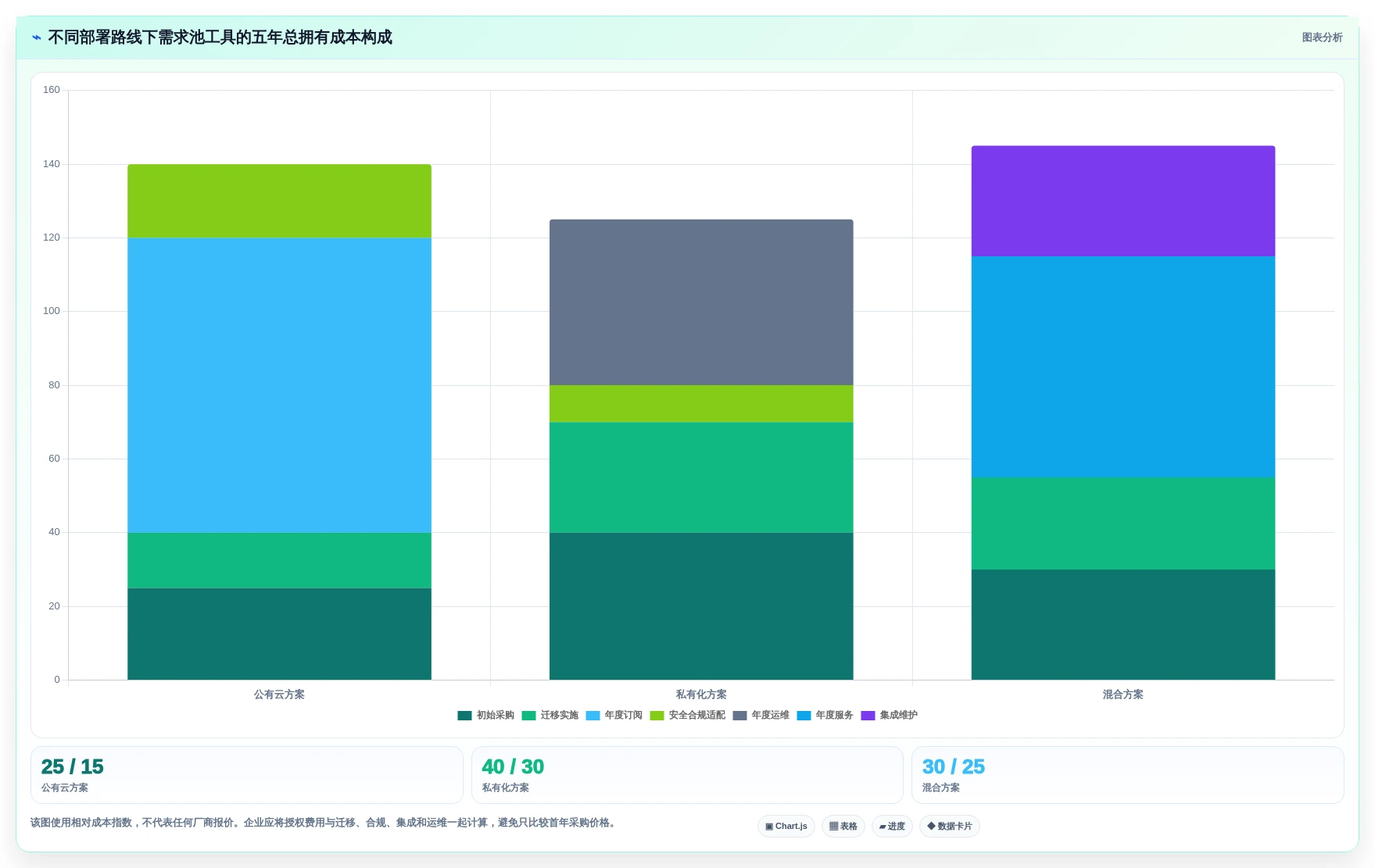The height and width of the screenshot is (868, 1375).
Task: Click the 初始采购 segment in 混合方案 bar
Action: (x=1123, y=625)
